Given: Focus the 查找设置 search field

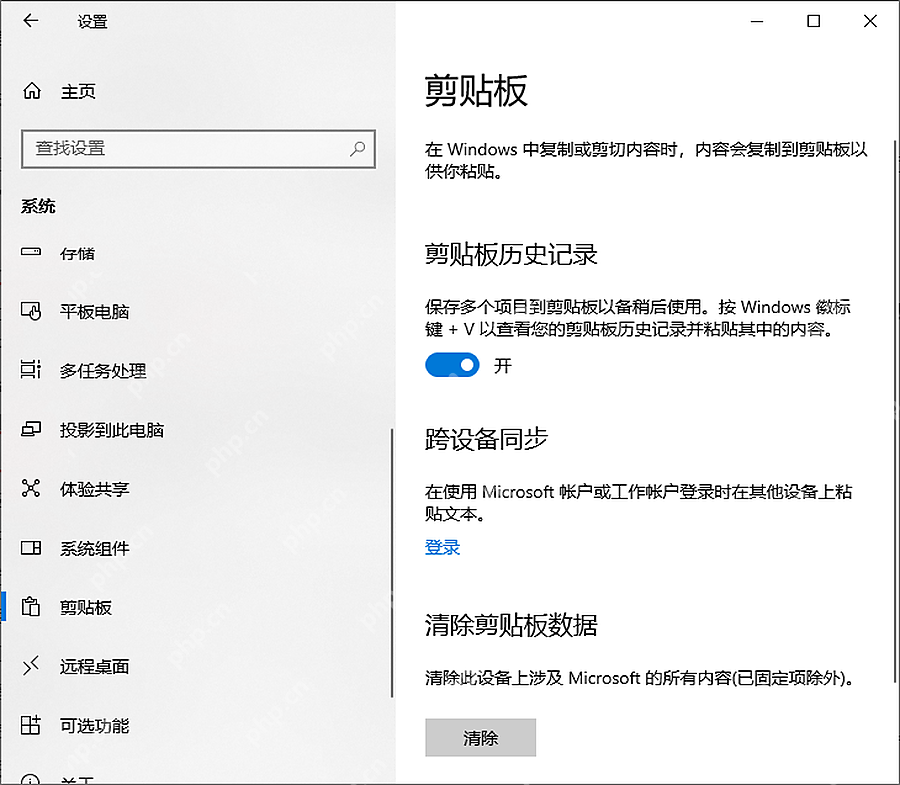Looking at the screenshot, I should (x=199, y=149).
